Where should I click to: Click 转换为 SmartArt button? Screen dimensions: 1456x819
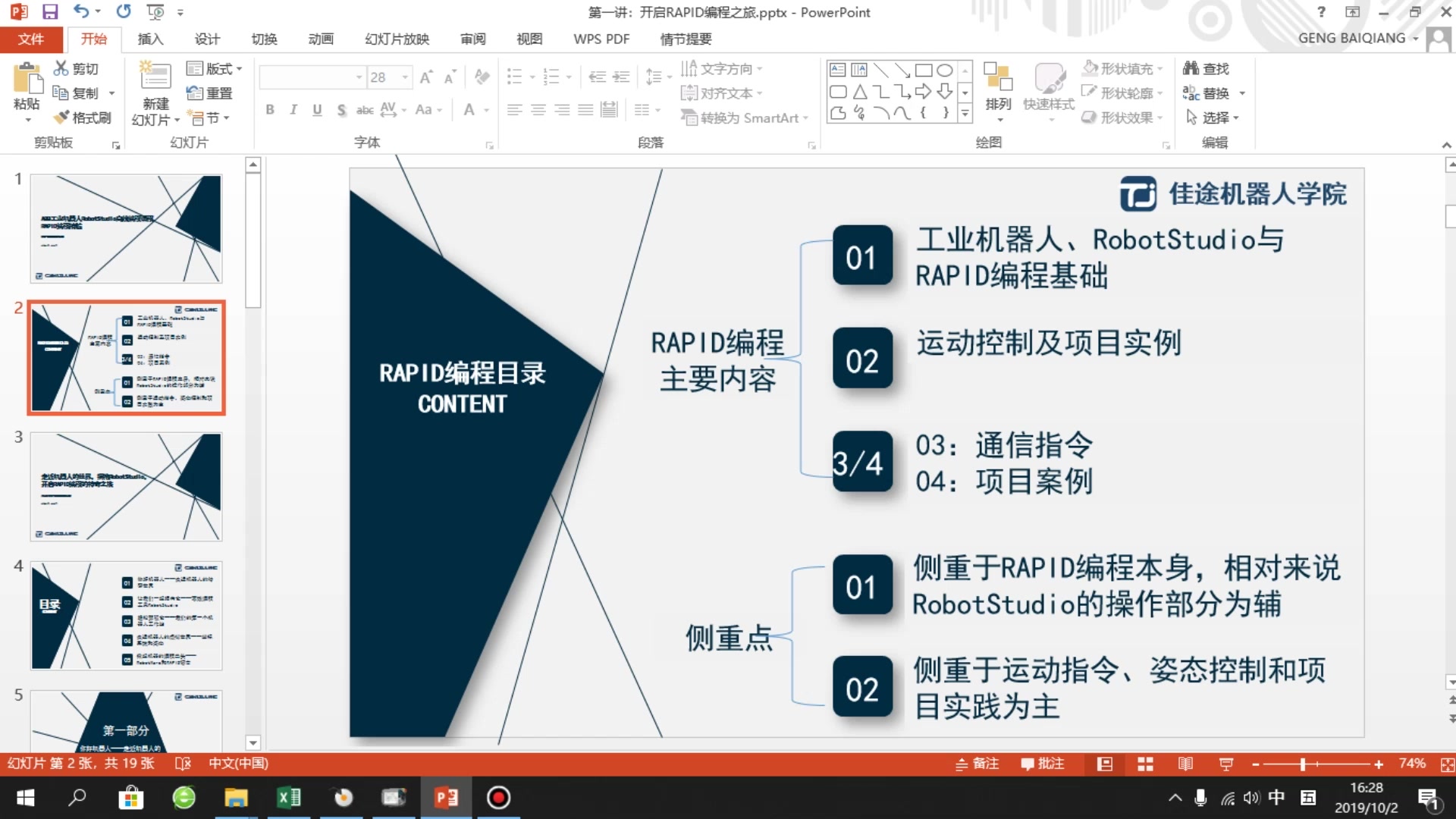click(x=745, y=118)
